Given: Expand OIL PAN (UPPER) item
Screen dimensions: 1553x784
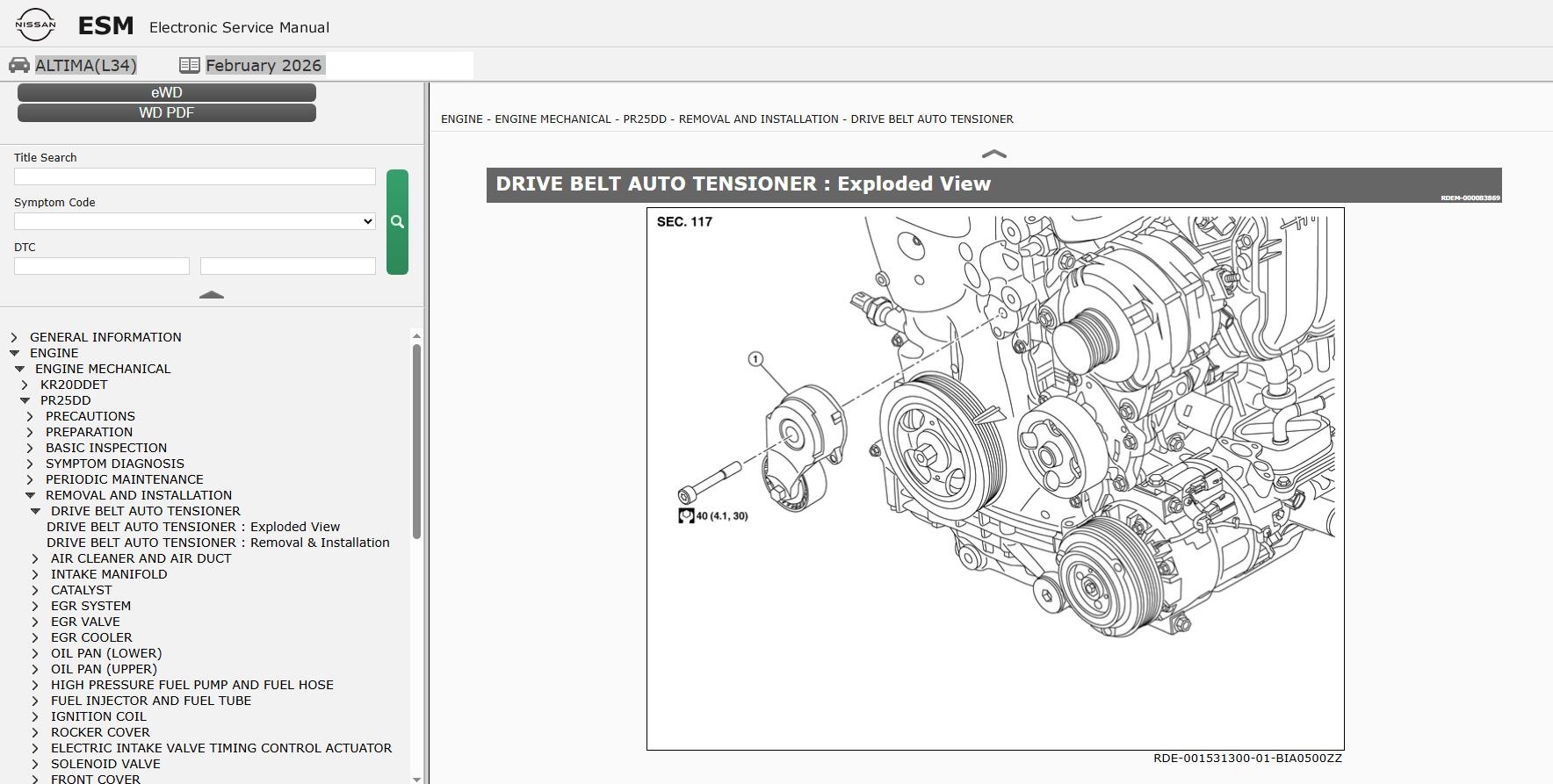Looking at the screenshot, I should pos(35,669).
